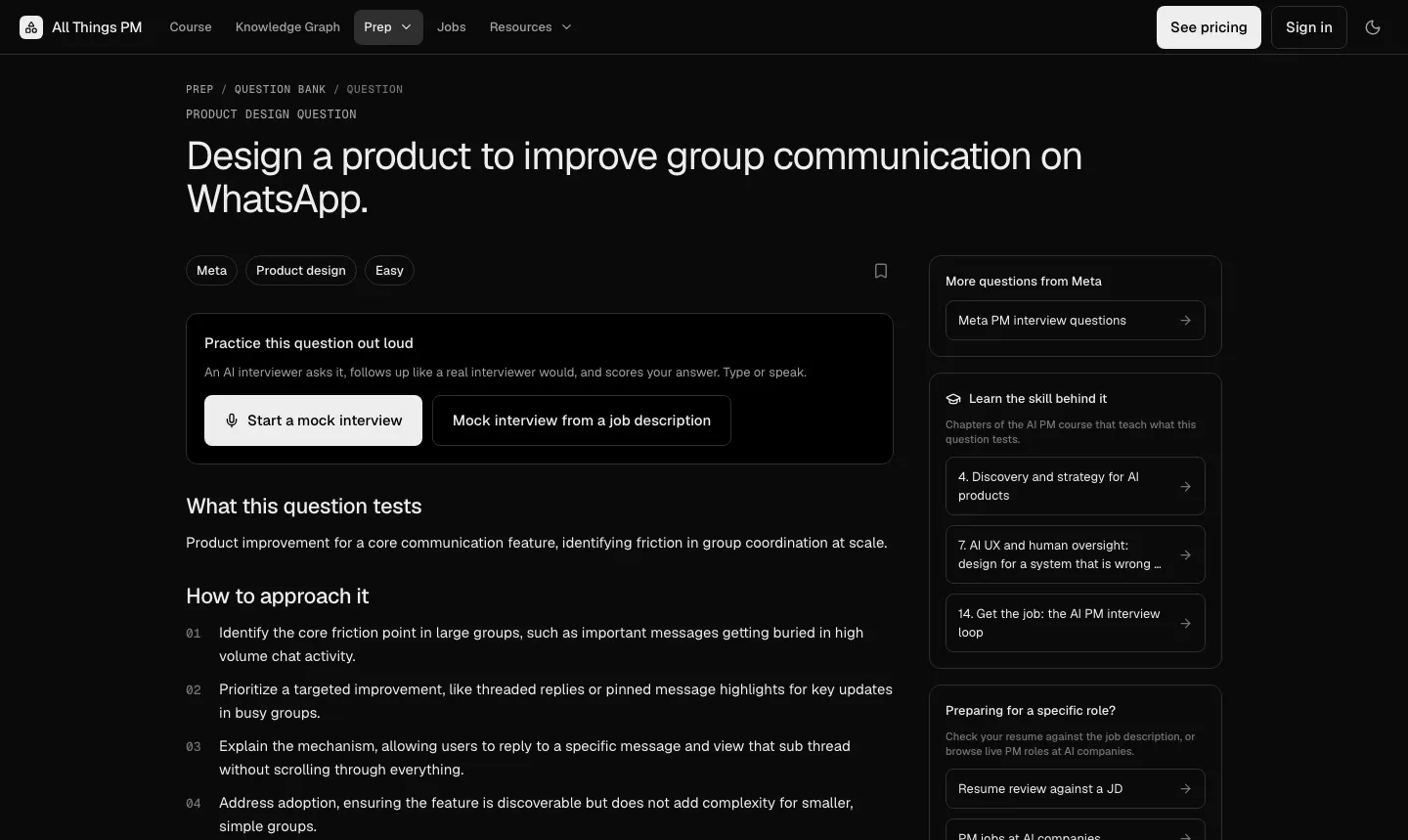Click the 'Practice this question out loud' text
The image size is (1408, 840).
[309, 343]
